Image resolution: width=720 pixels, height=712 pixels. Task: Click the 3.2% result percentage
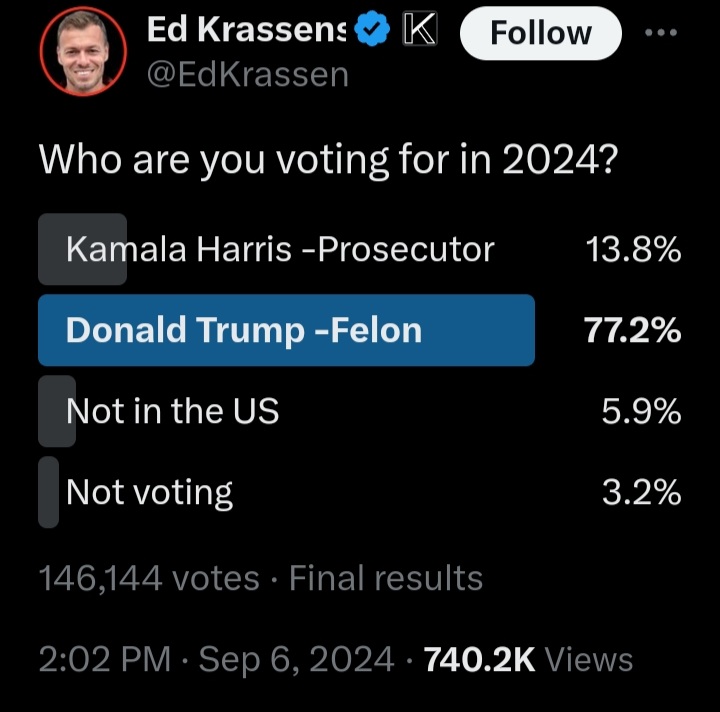[641, 492]
